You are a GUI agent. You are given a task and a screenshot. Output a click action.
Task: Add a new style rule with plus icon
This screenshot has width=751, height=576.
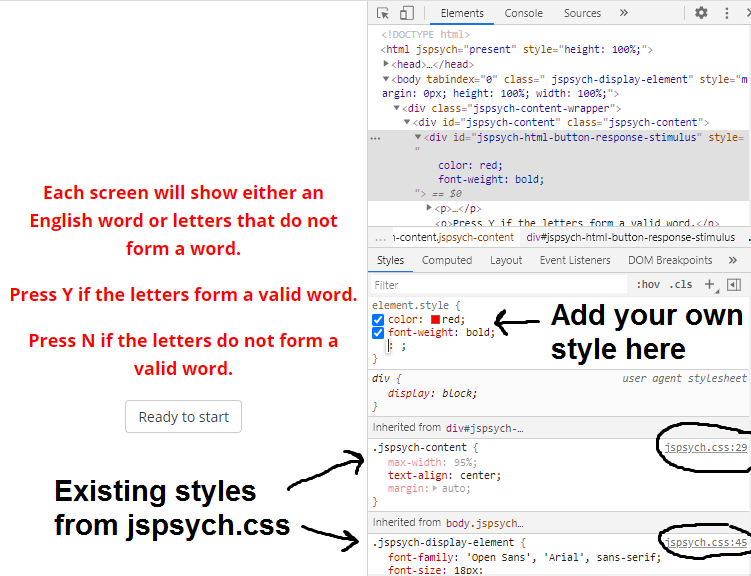tap(710, 284)
